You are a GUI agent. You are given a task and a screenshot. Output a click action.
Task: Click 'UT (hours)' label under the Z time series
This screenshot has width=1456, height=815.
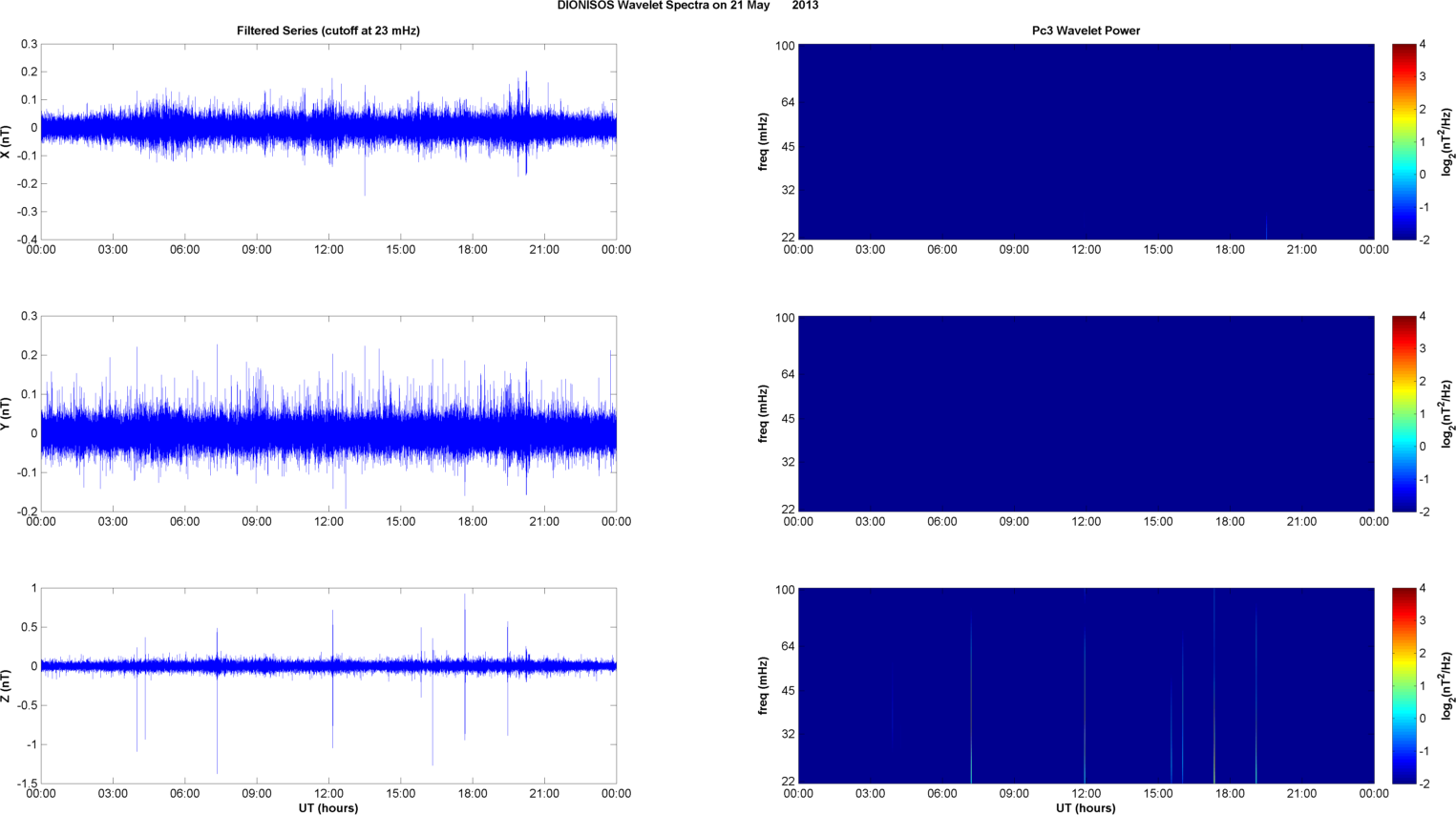pos(328,808)
